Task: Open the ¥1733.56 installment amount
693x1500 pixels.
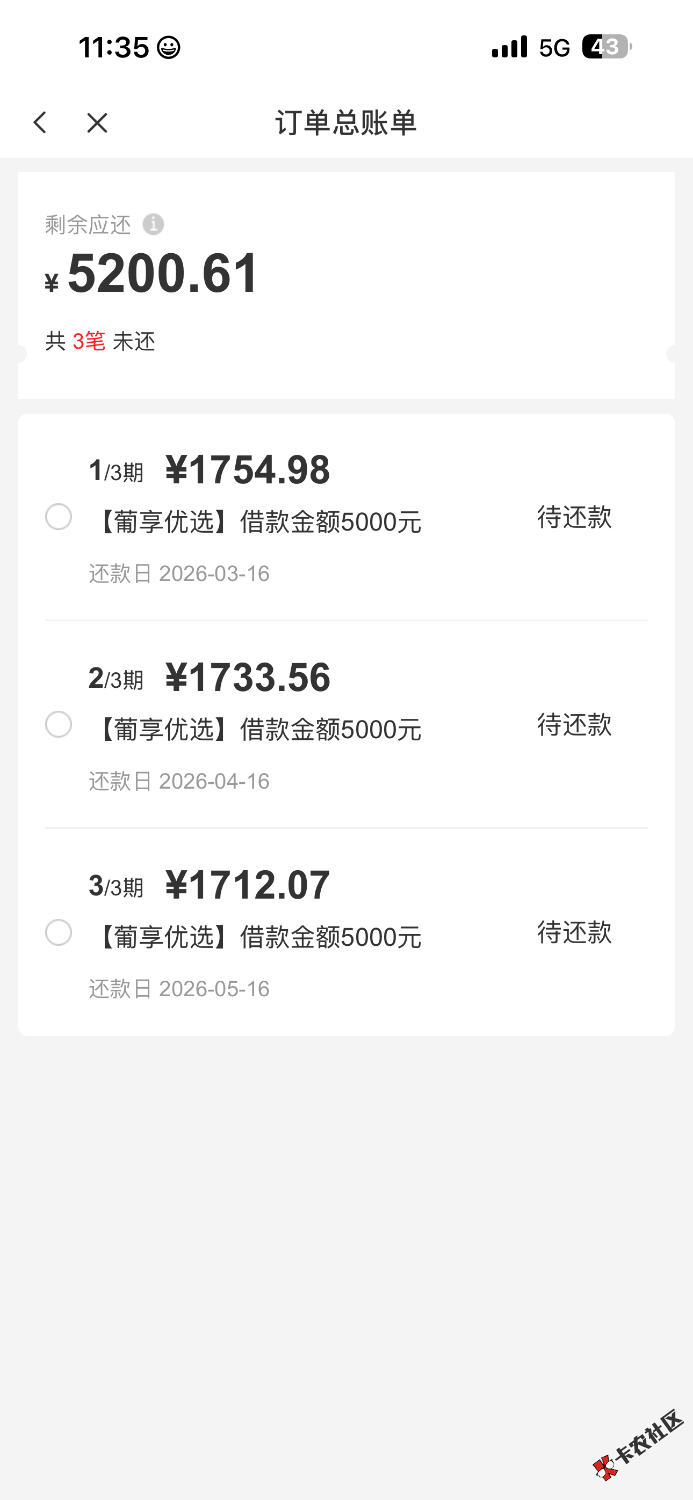Action: coord(247,678)
